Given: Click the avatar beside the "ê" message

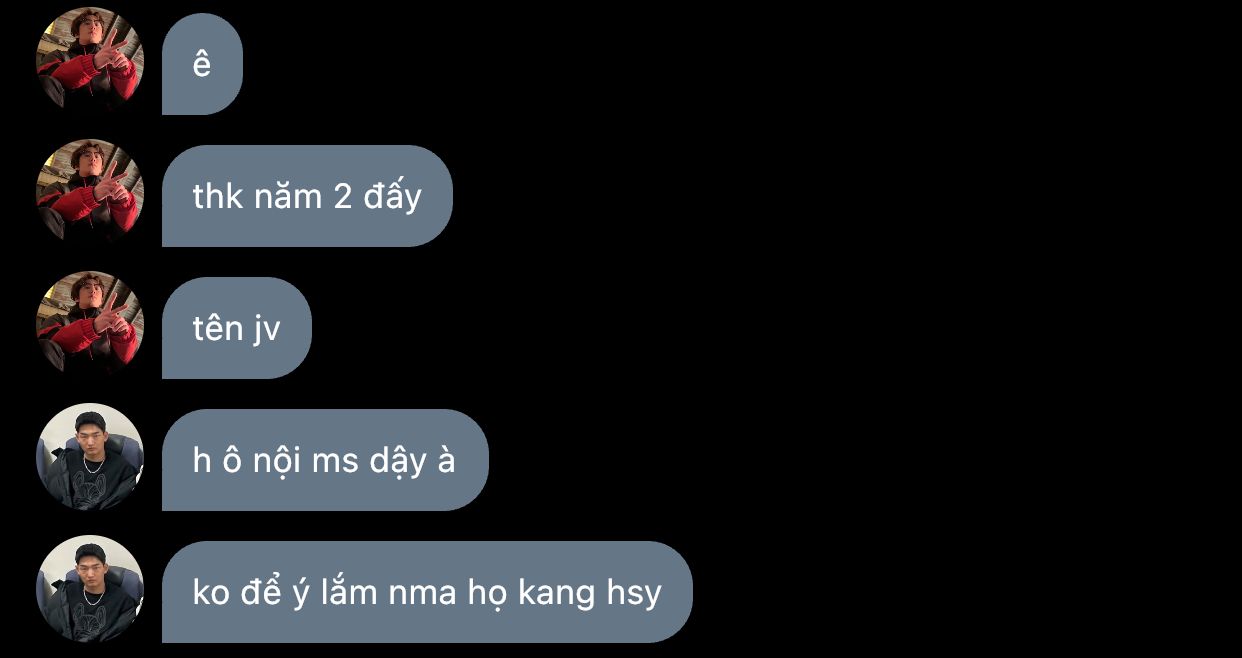Looking at the screenshot, I should click(x=90, y=61).
